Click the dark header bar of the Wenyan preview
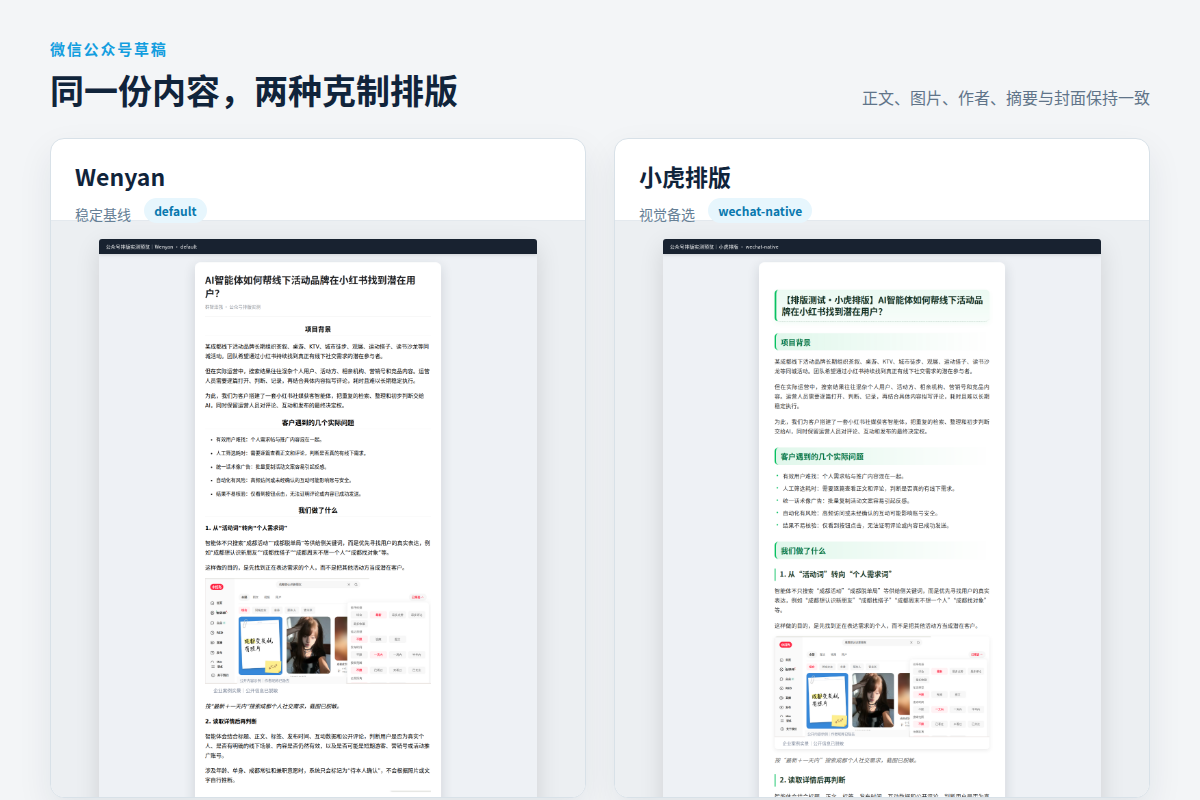 (x=318, y=246)
